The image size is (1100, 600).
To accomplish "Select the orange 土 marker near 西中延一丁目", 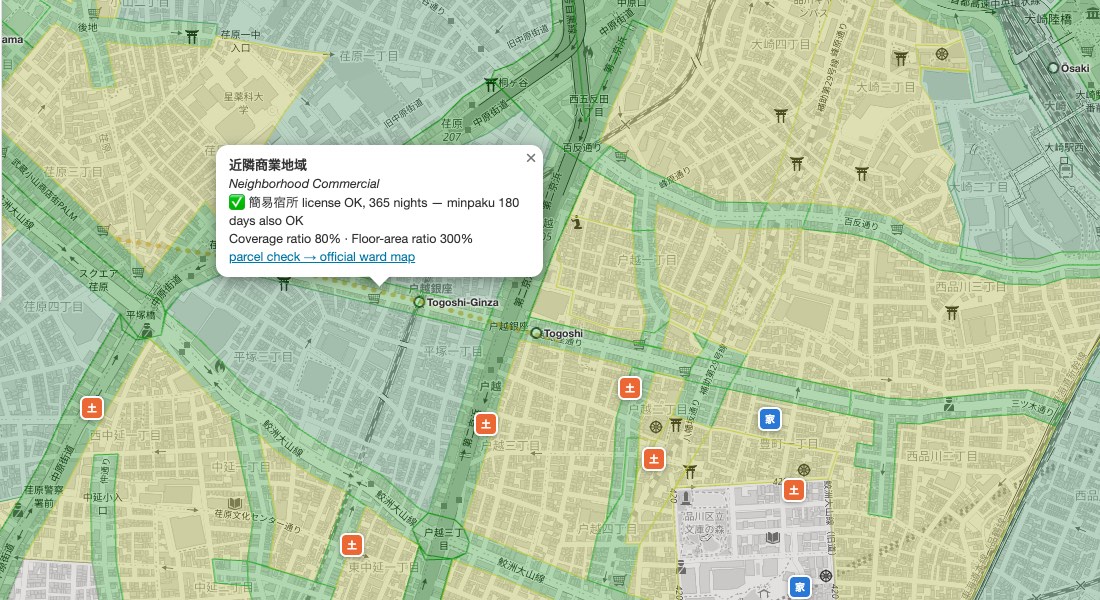I will (92, 408).
